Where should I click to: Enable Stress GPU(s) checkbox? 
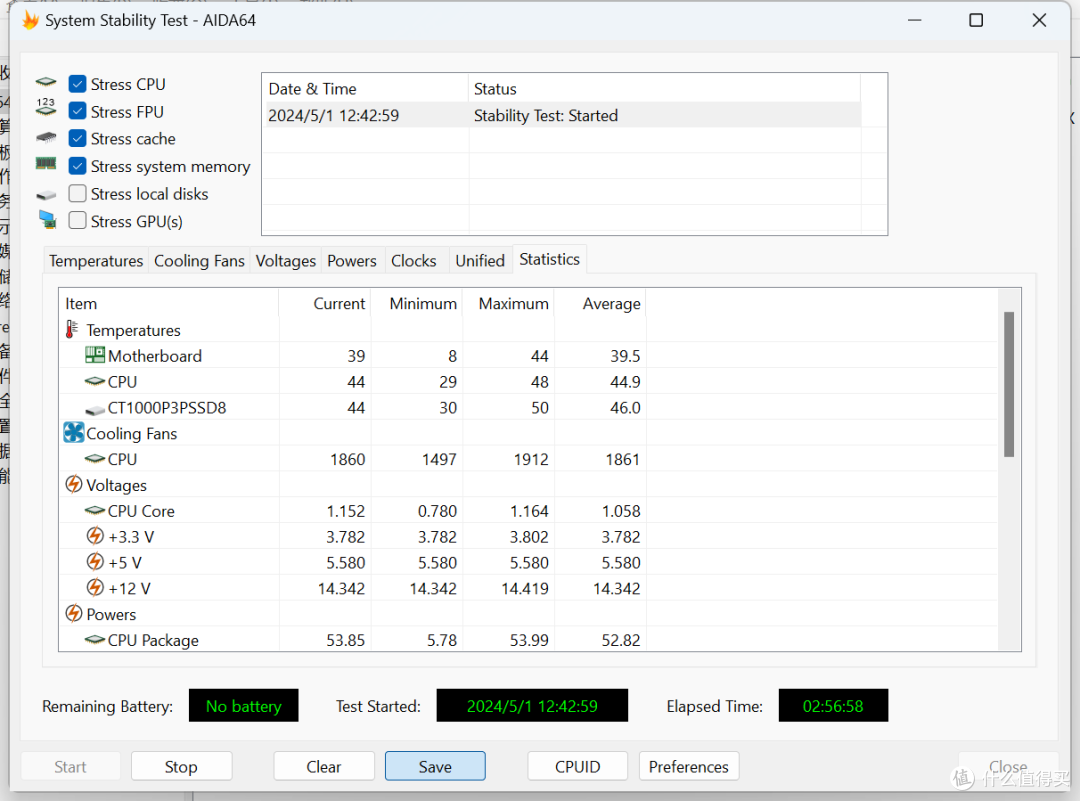(77, 221)
